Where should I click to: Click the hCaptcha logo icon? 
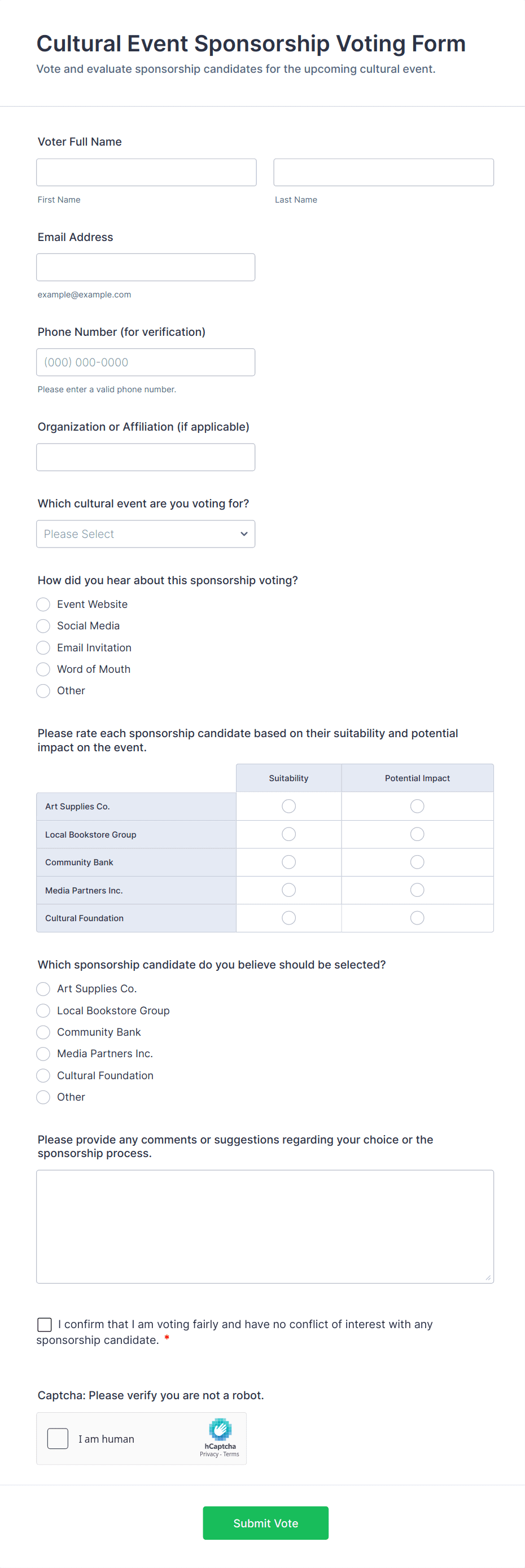[x=220, y=1429]
